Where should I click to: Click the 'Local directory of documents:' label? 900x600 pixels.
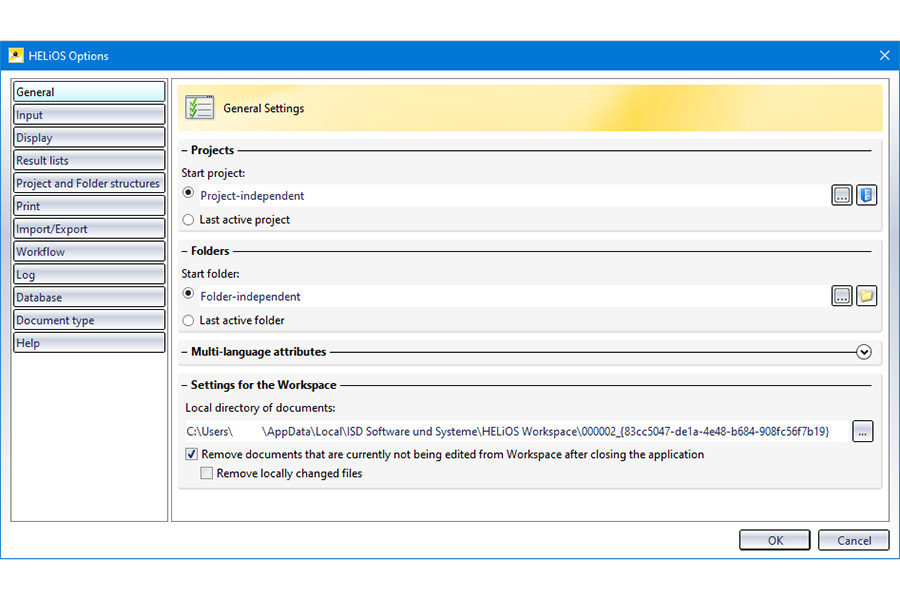pyautogui.click(x=260, y=408)
